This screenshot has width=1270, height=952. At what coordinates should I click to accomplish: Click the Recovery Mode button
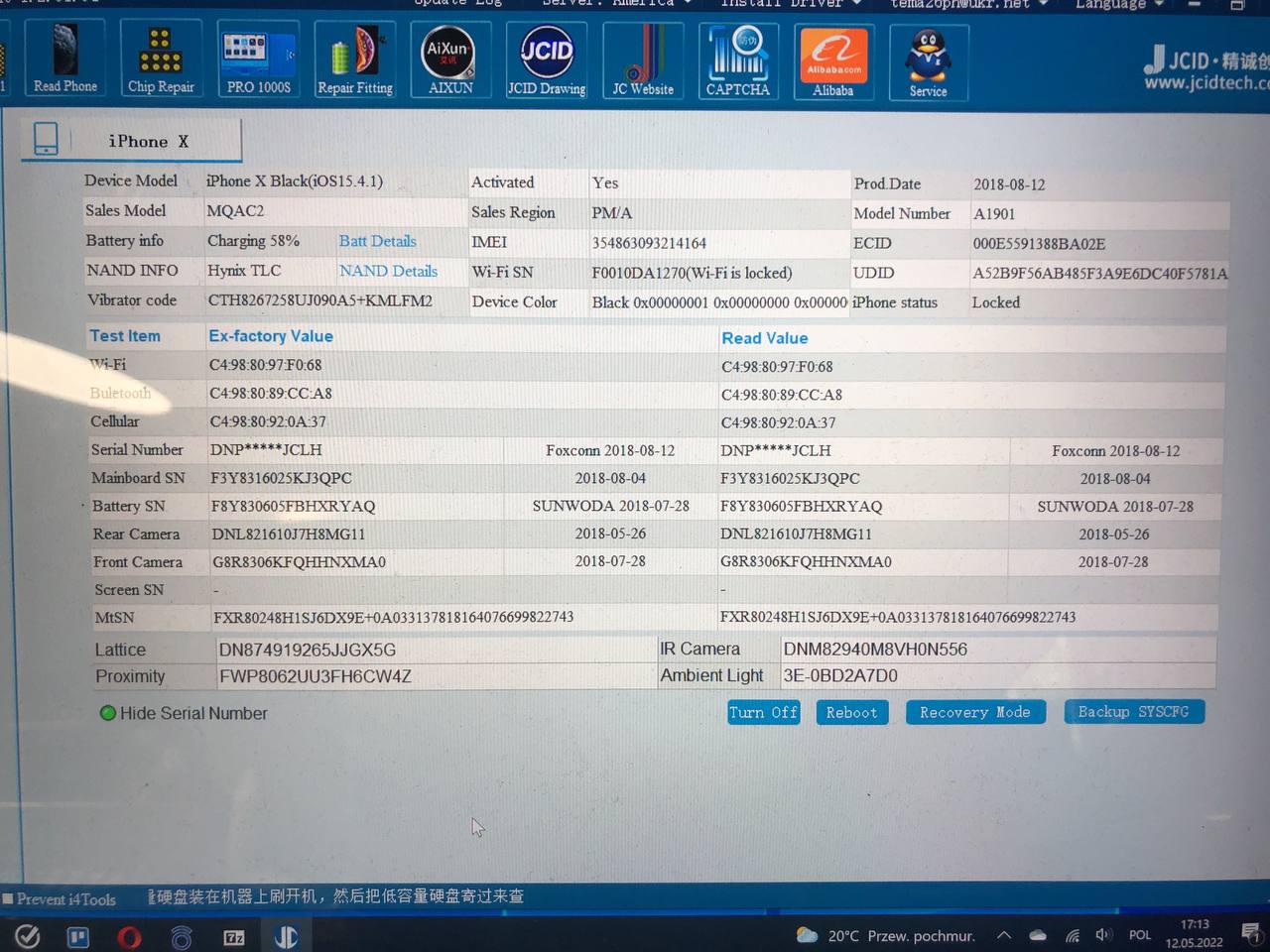pos(974,712)
